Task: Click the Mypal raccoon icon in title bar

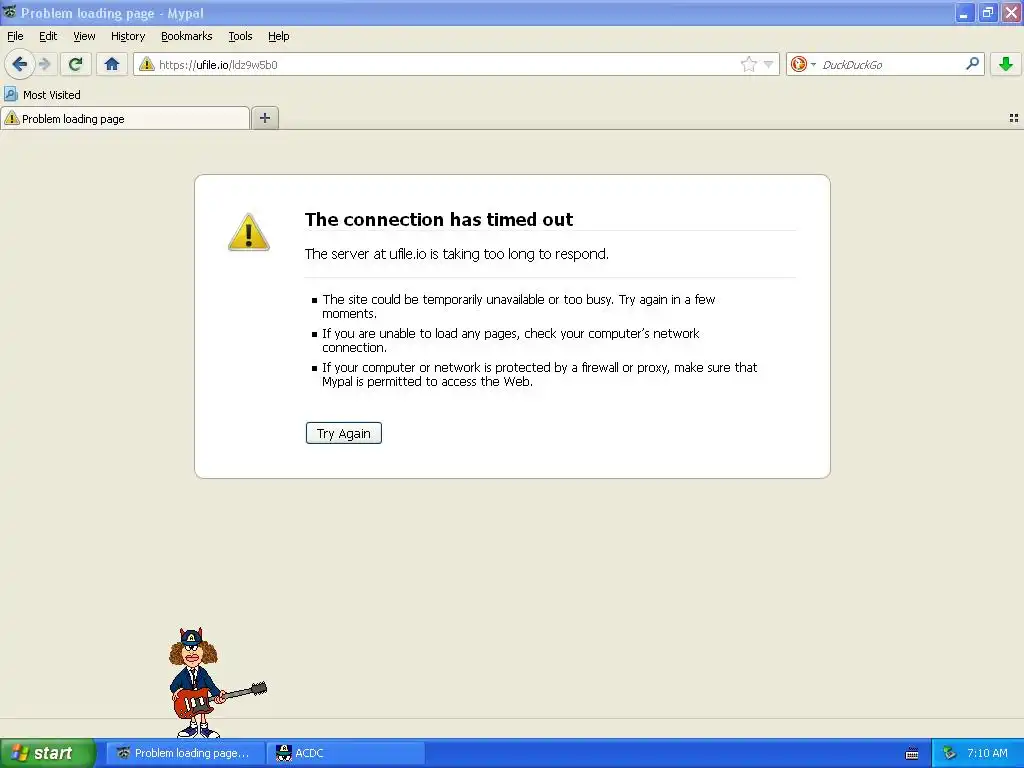Action: pyautogui.click(x=9, y=12)
